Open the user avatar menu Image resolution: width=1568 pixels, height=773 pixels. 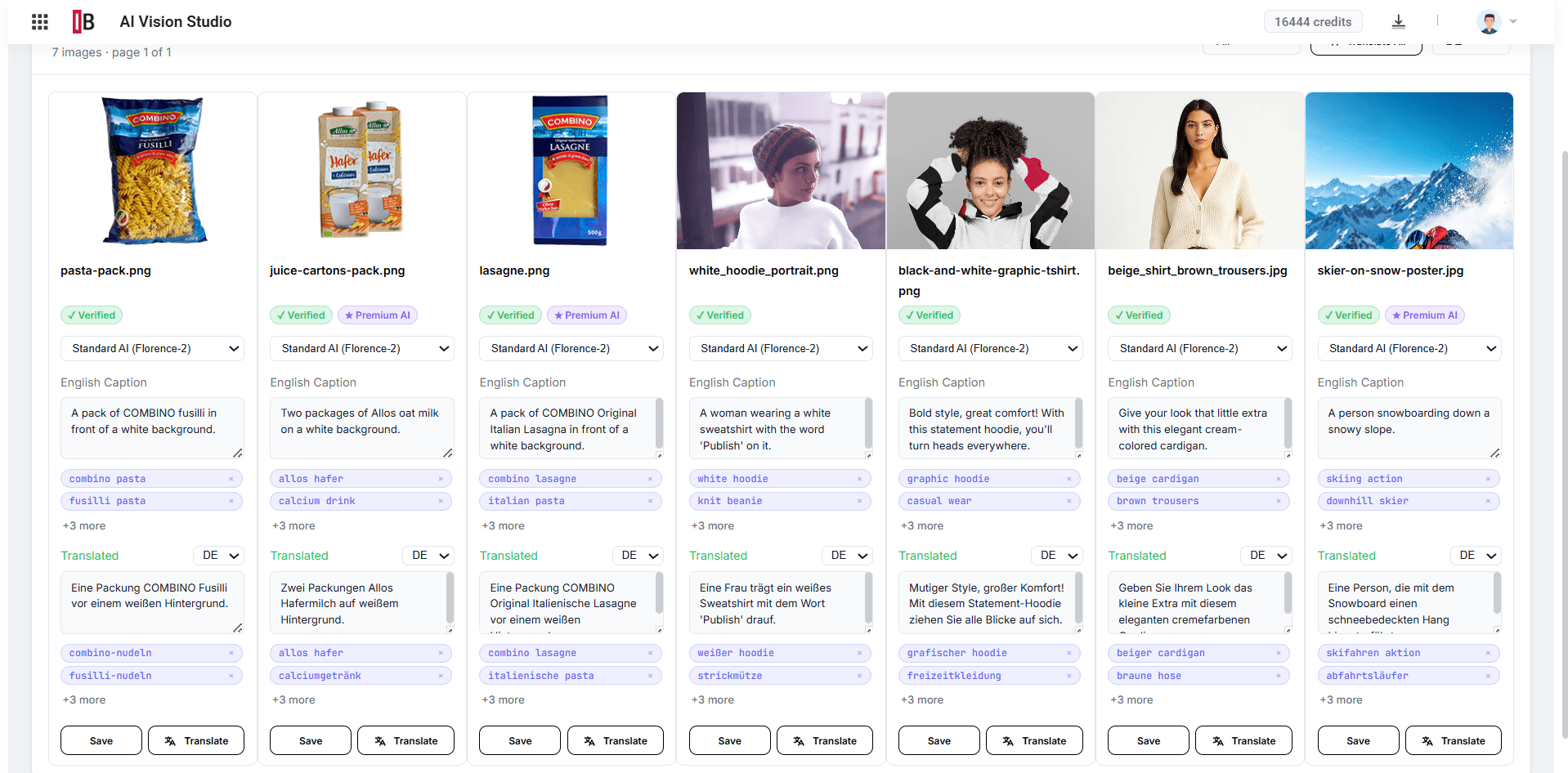[x=1490, y=22]
